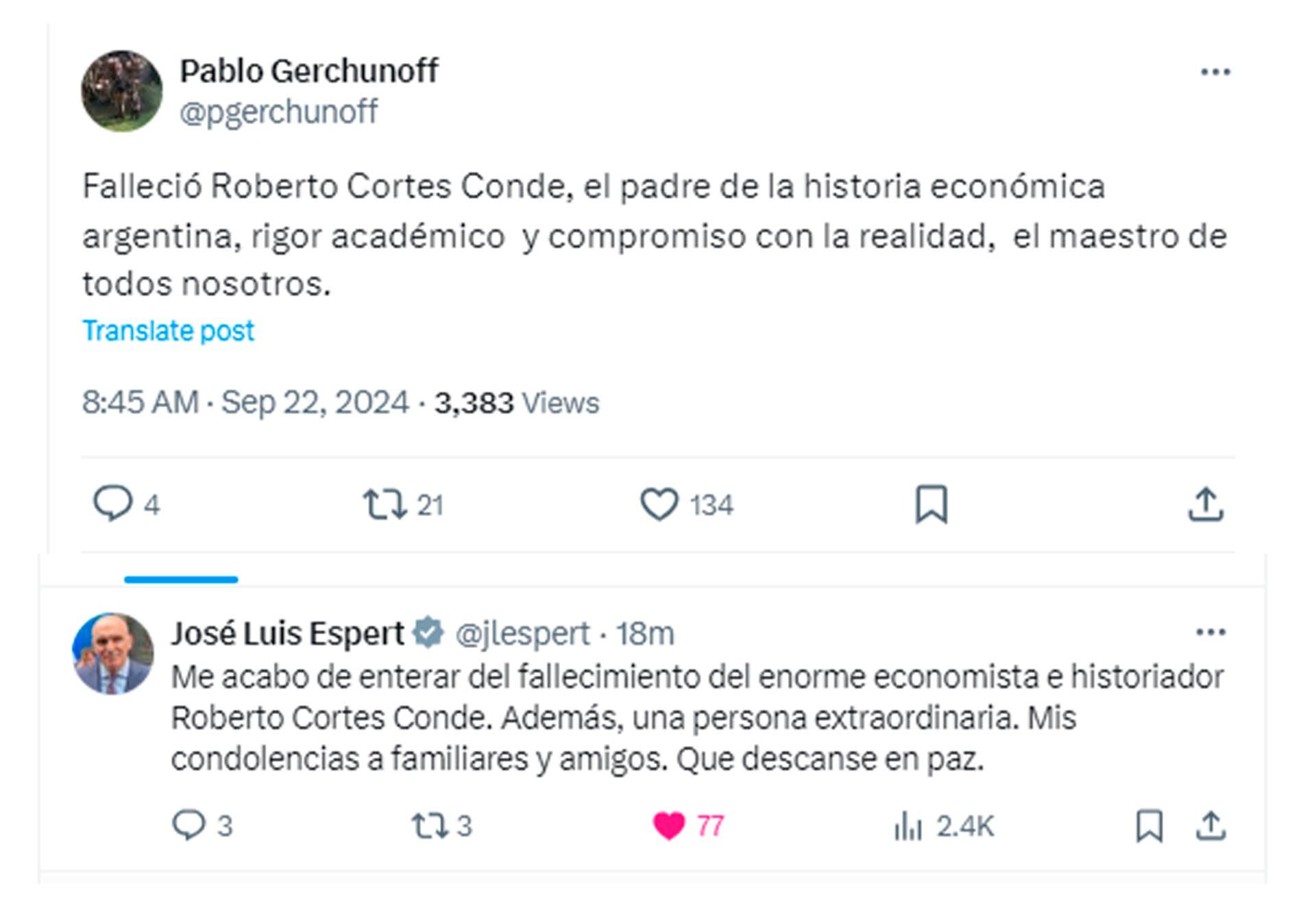Image resolution: width=1316 pixels, height=903 pixels.
Task: Share José Luis Espert's reply
Action: pos(1210,825)
